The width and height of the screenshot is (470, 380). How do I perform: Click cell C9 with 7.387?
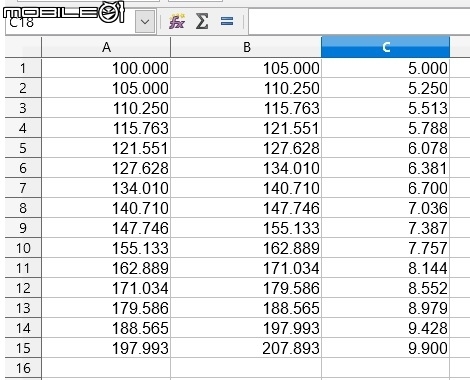coord(386,228)
